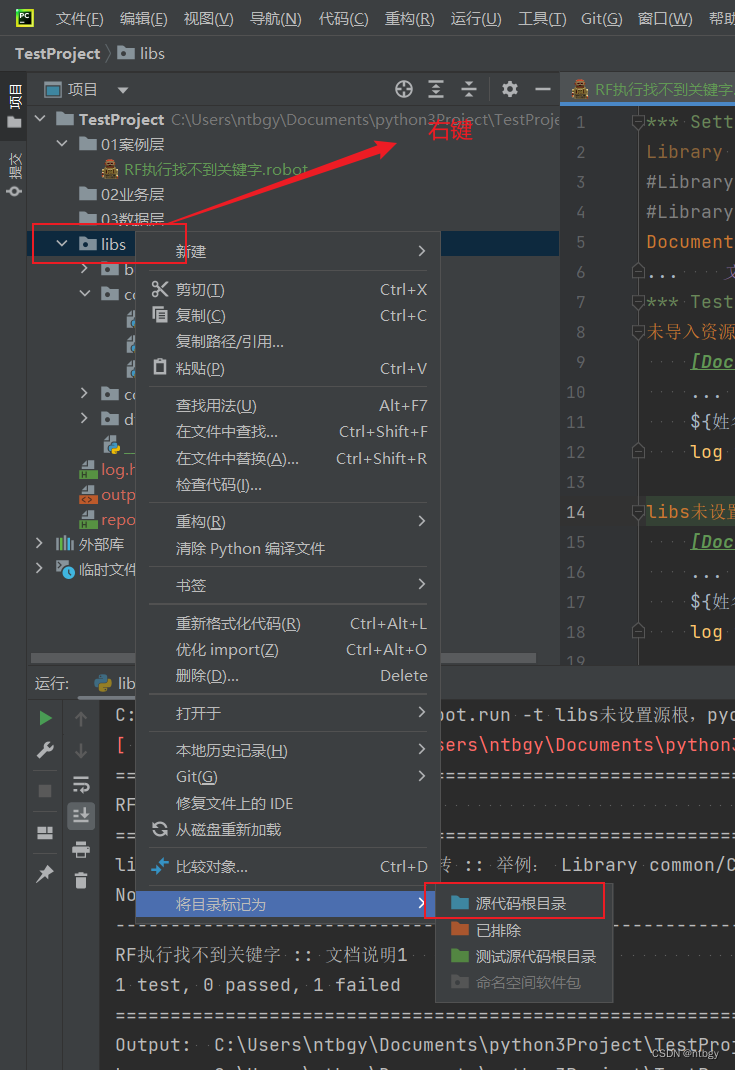Expand Local History submenu

(x=422, y=750)
